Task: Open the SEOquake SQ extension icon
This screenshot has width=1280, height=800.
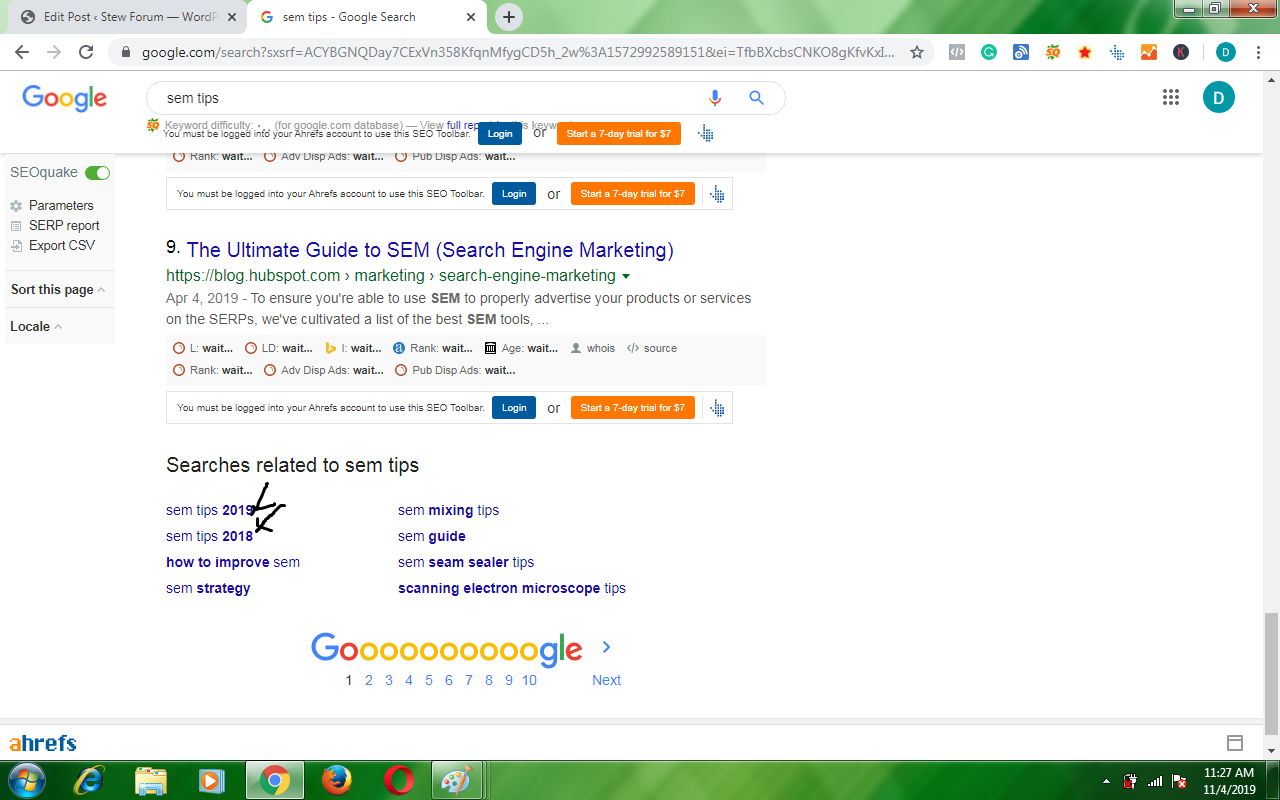Action: 1053,52
